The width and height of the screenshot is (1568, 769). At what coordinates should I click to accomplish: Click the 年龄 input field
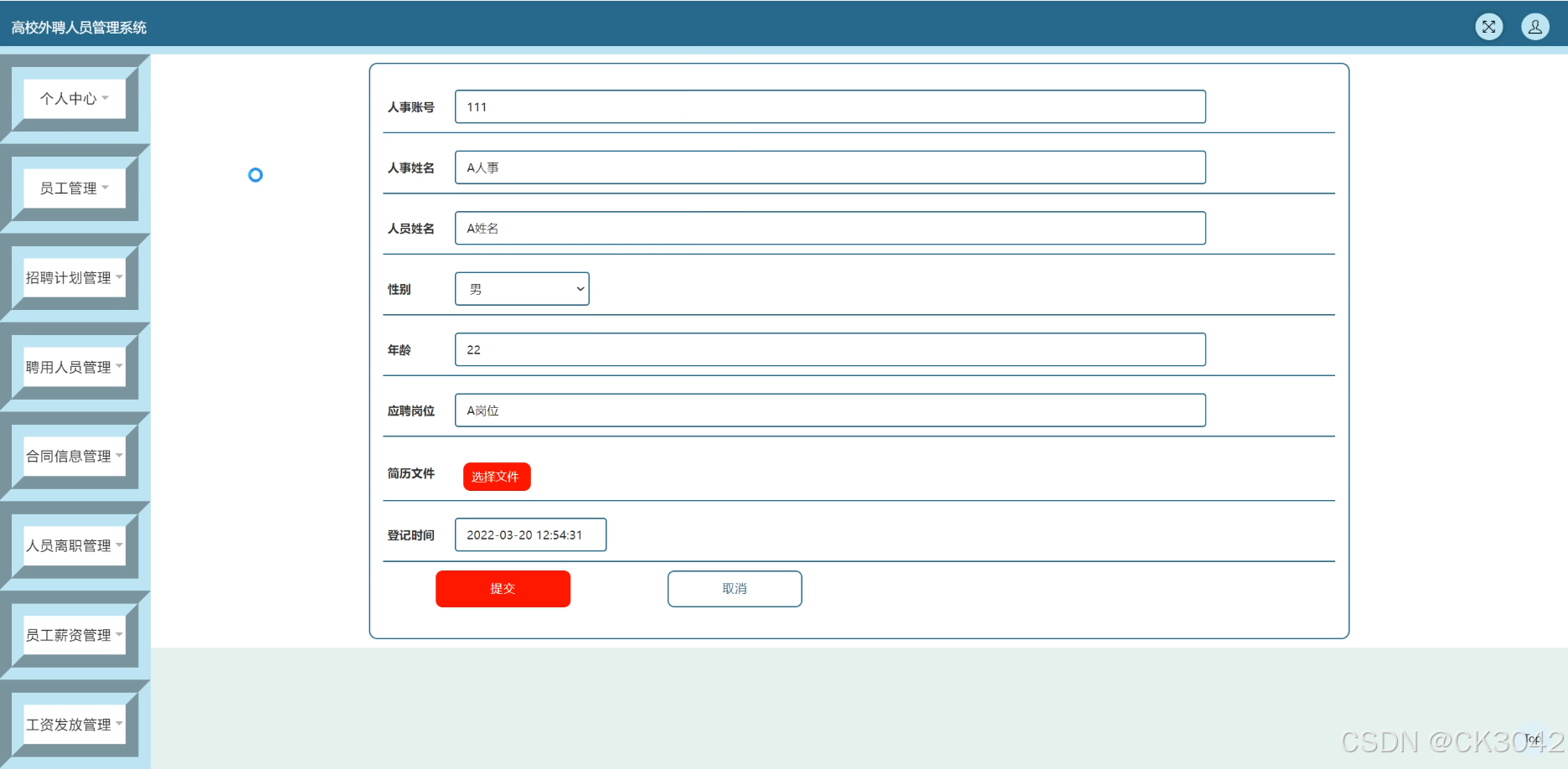[x=830, y=349]
